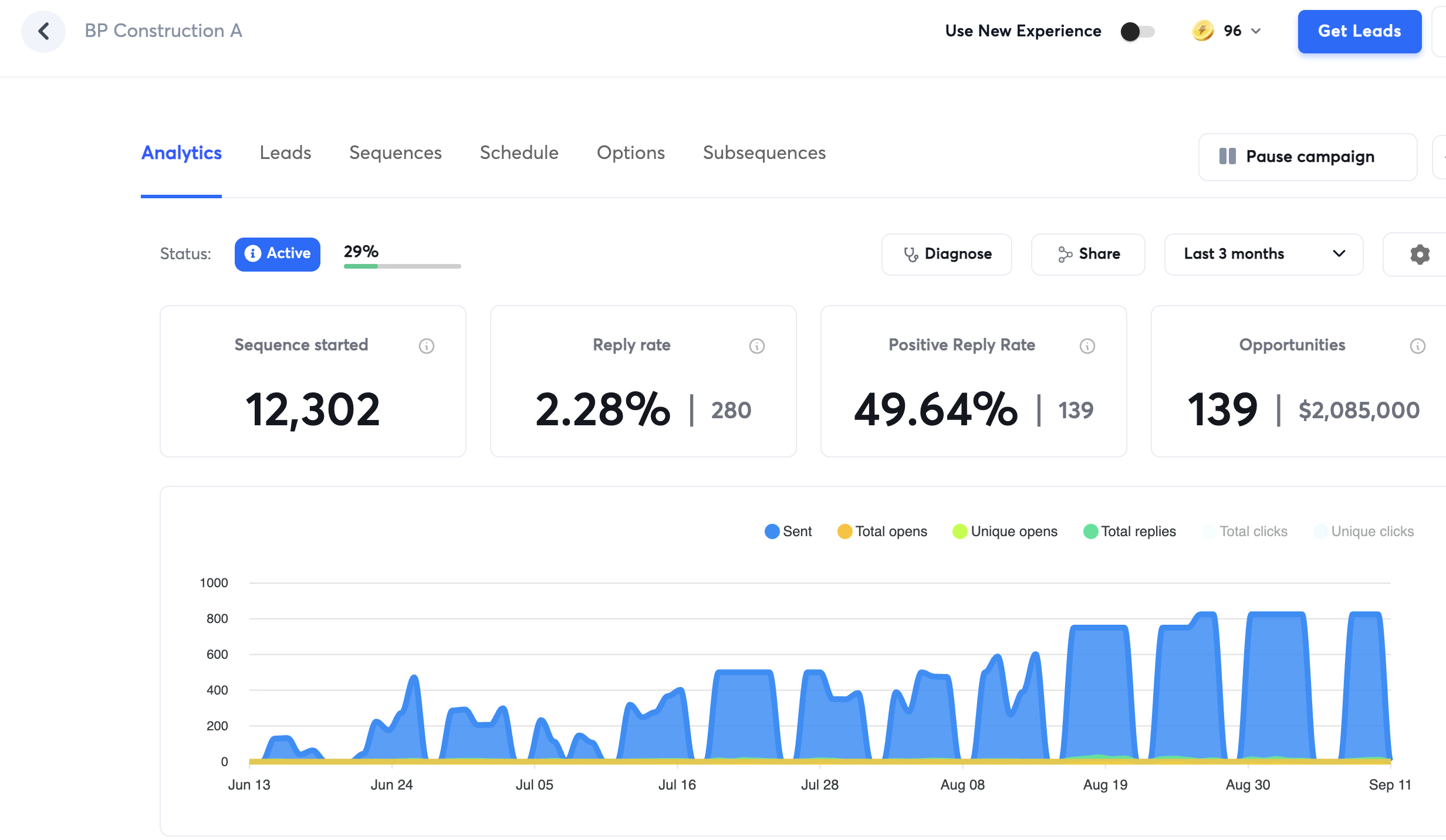
Task: Click the 12,302 sequence started value
Action: tap(313, 409)
